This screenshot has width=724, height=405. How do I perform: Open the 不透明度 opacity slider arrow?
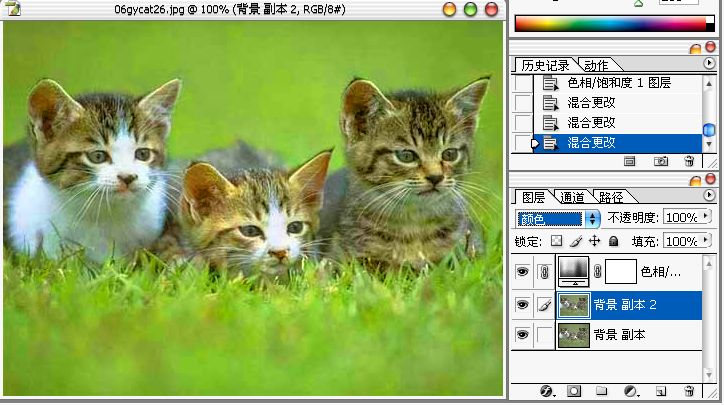[708, 217]
